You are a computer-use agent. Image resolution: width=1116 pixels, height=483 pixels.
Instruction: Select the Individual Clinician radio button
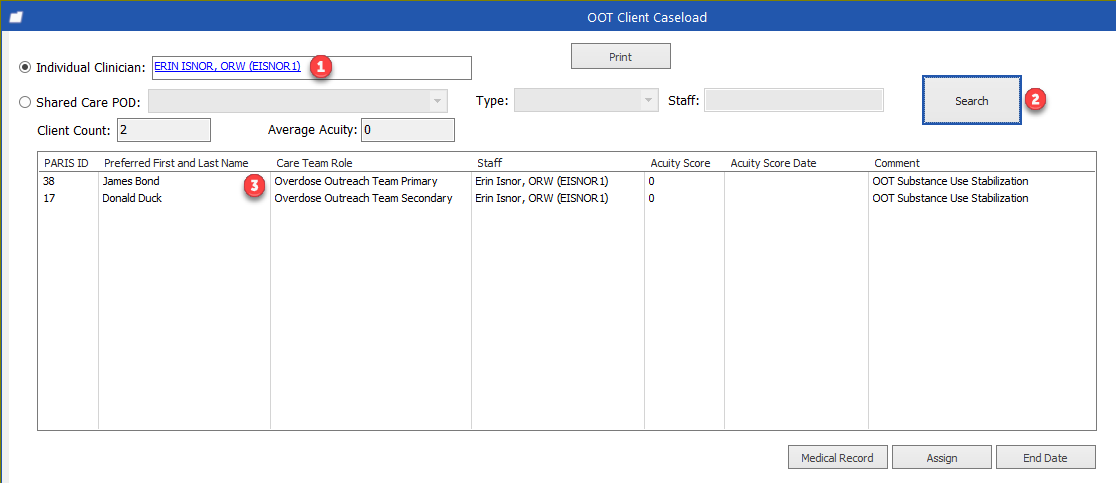click(26, 67)
